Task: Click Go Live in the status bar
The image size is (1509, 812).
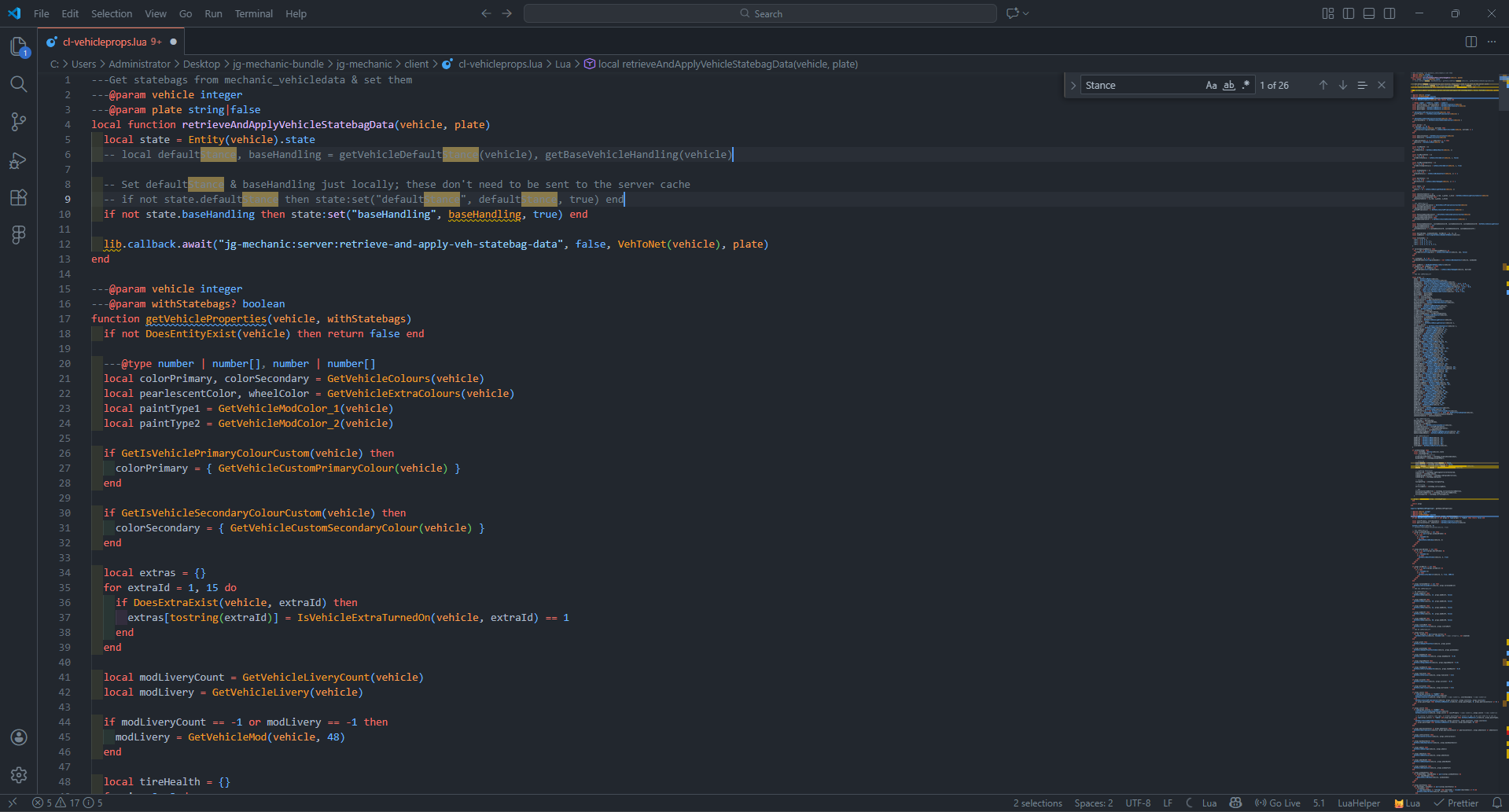Action: (1278, 803)
